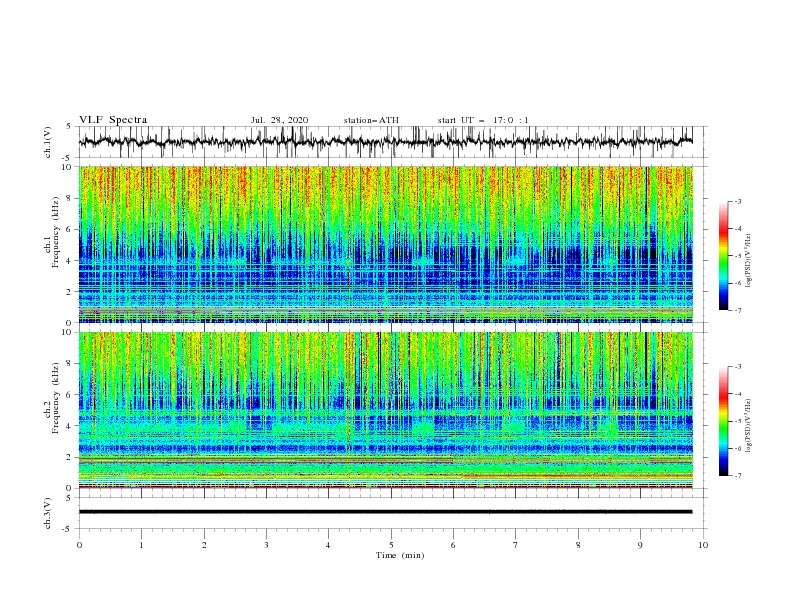Click the "10" kHz tick on ch.1 frequency axis
Screen dimensions: 792x612
(68, 167)
